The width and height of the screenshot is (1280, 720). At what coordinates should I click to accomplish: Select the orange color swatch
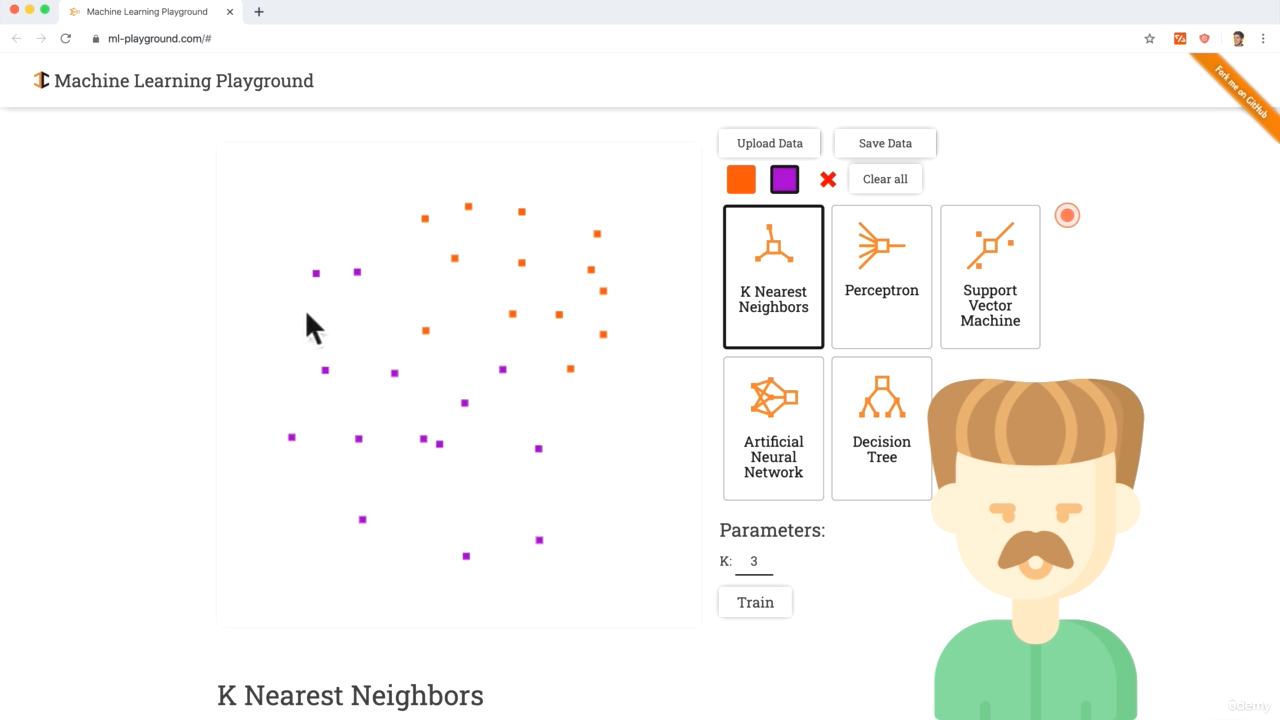point(741,180)
